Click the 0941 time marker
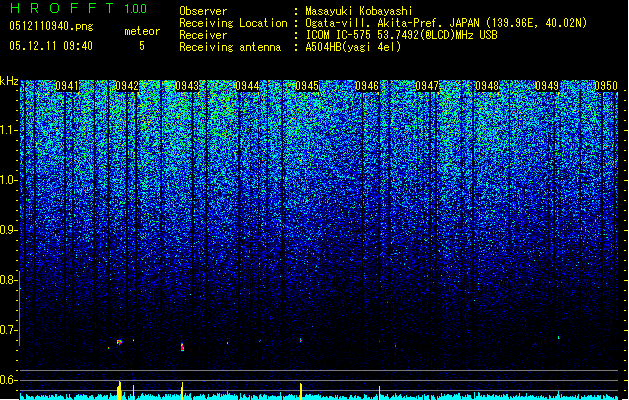This screenshot has width=629, height=400. [x=67, y=86]
